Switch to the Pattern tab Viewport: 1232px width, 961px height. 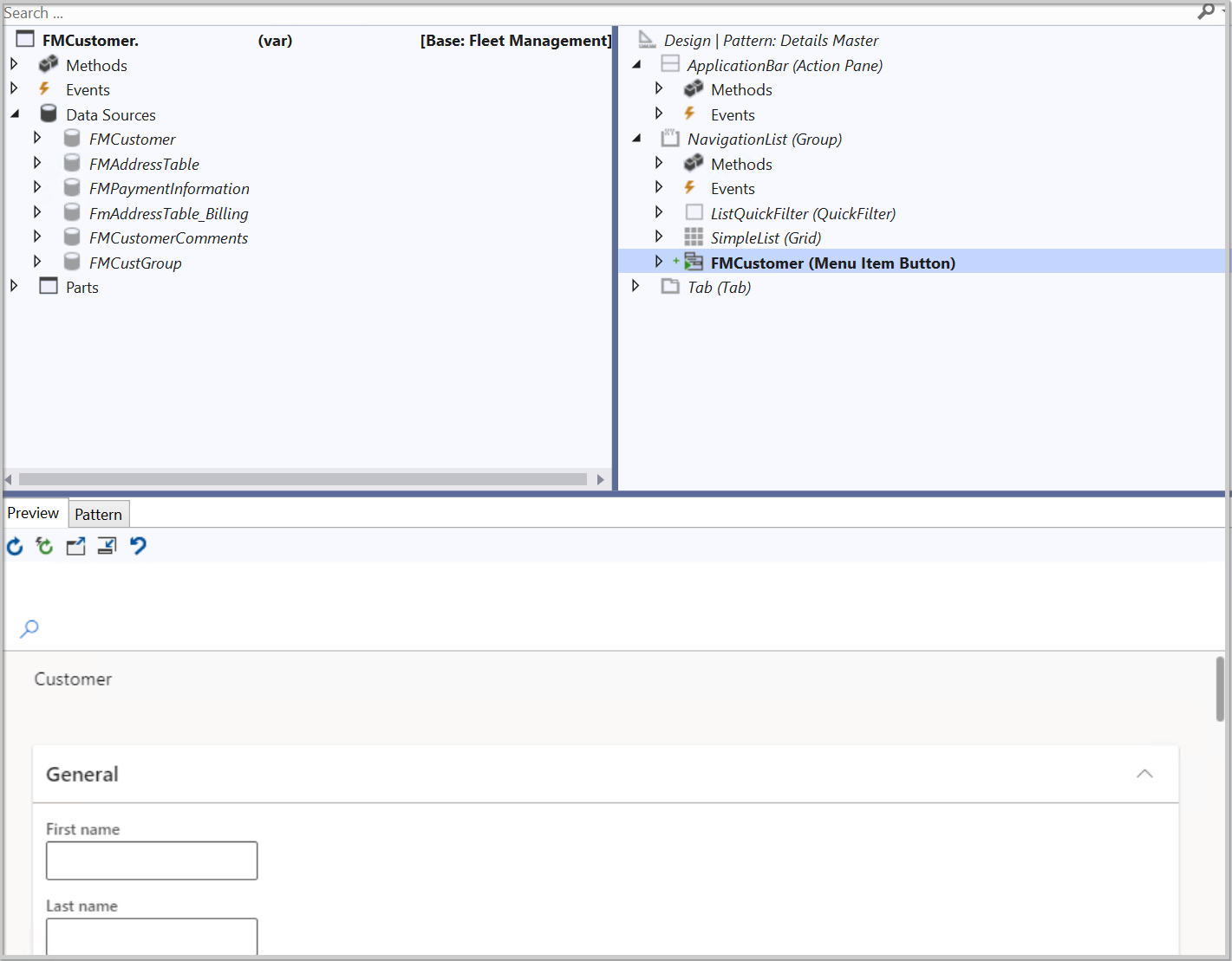click(x=98, y=514)
